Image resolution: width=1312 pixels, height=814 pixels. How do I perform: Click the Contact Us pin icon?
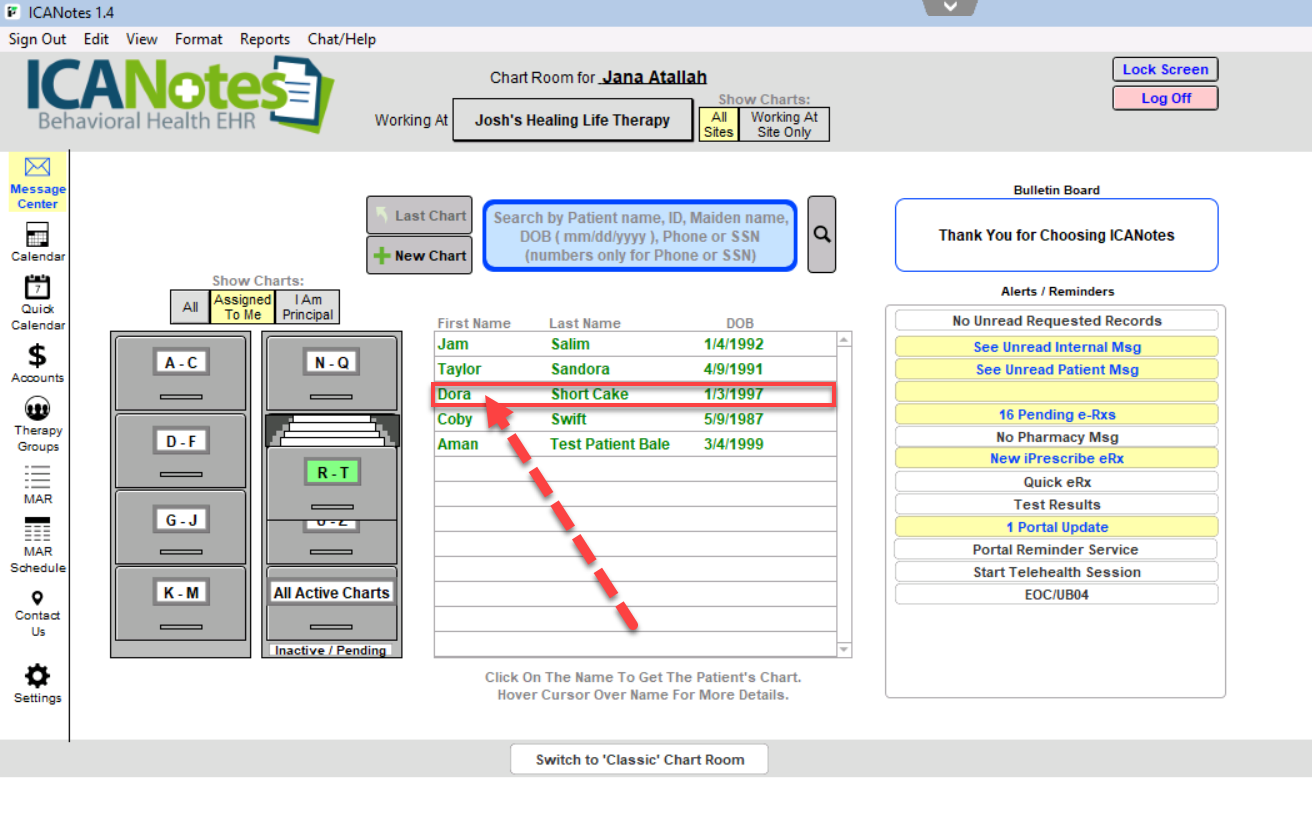tap(37, 598)
